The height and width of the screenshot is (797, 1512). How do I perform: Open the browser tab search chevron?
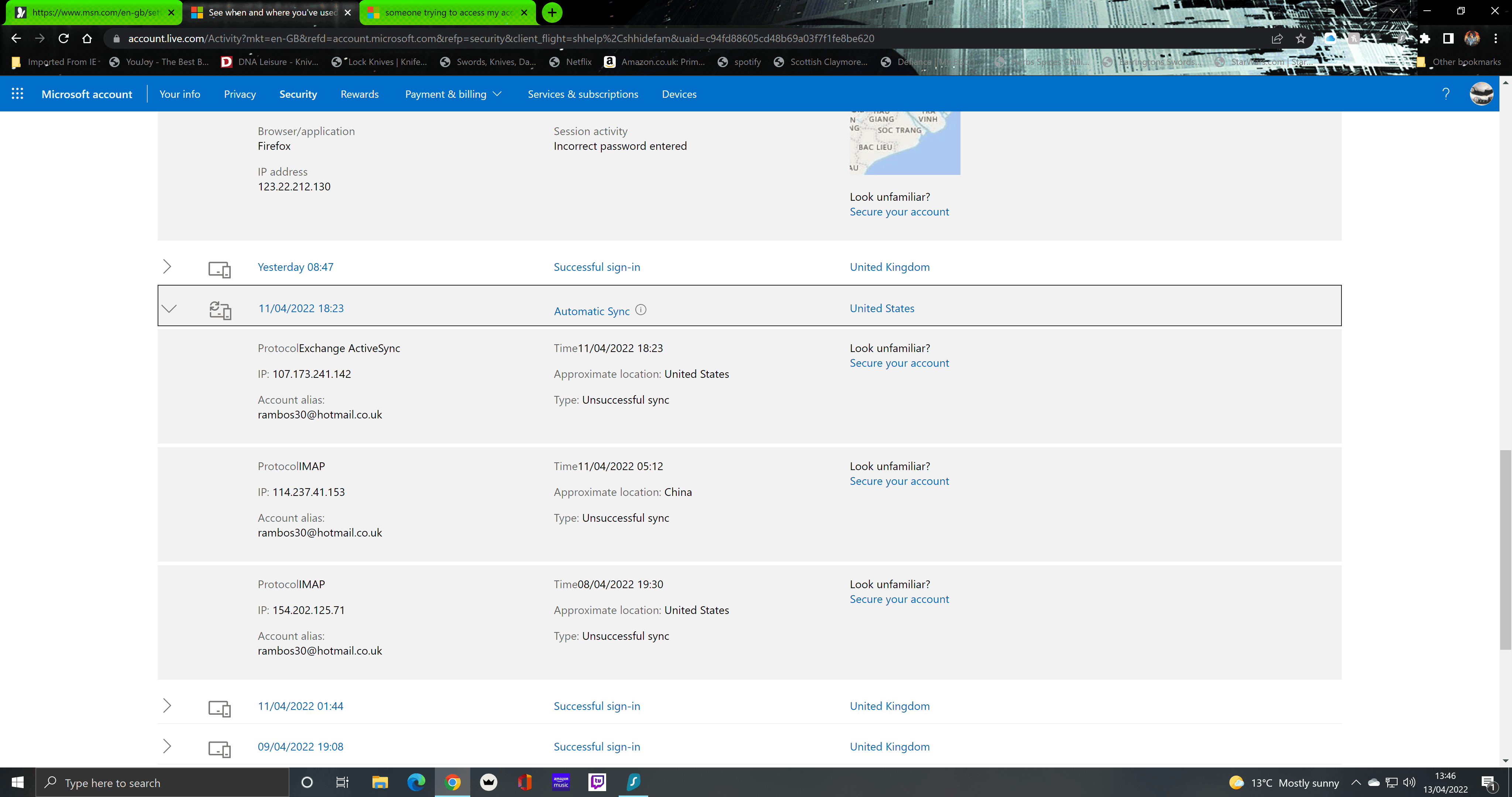click(x=1393, y=11)
